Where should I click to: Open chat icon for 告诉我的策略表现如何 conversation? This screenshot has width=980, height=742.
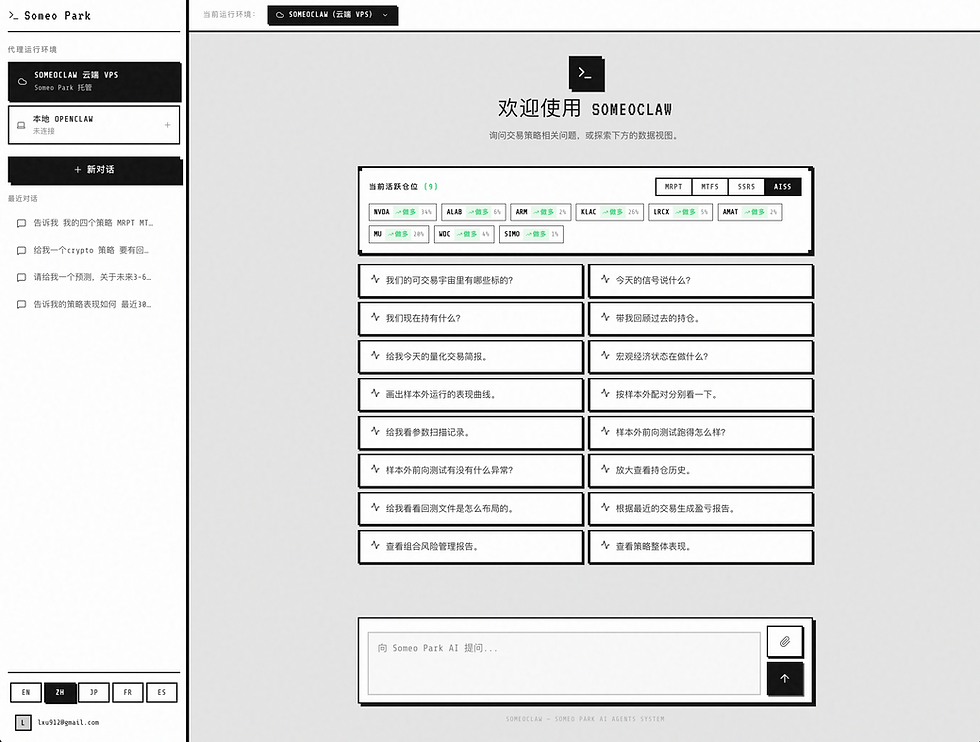(21, 305)
